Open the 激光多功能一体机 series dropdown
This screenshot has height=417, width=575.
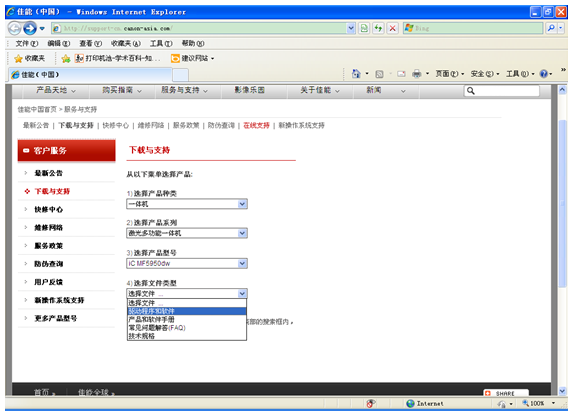tap(187, 233)
